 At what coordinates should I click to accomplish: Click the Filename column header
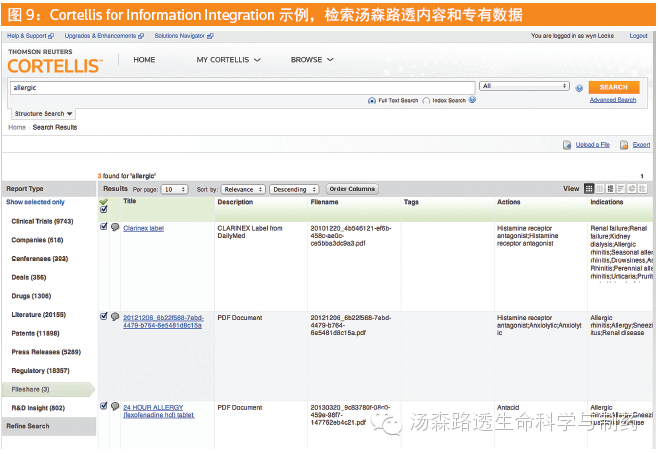pos(324,202)
